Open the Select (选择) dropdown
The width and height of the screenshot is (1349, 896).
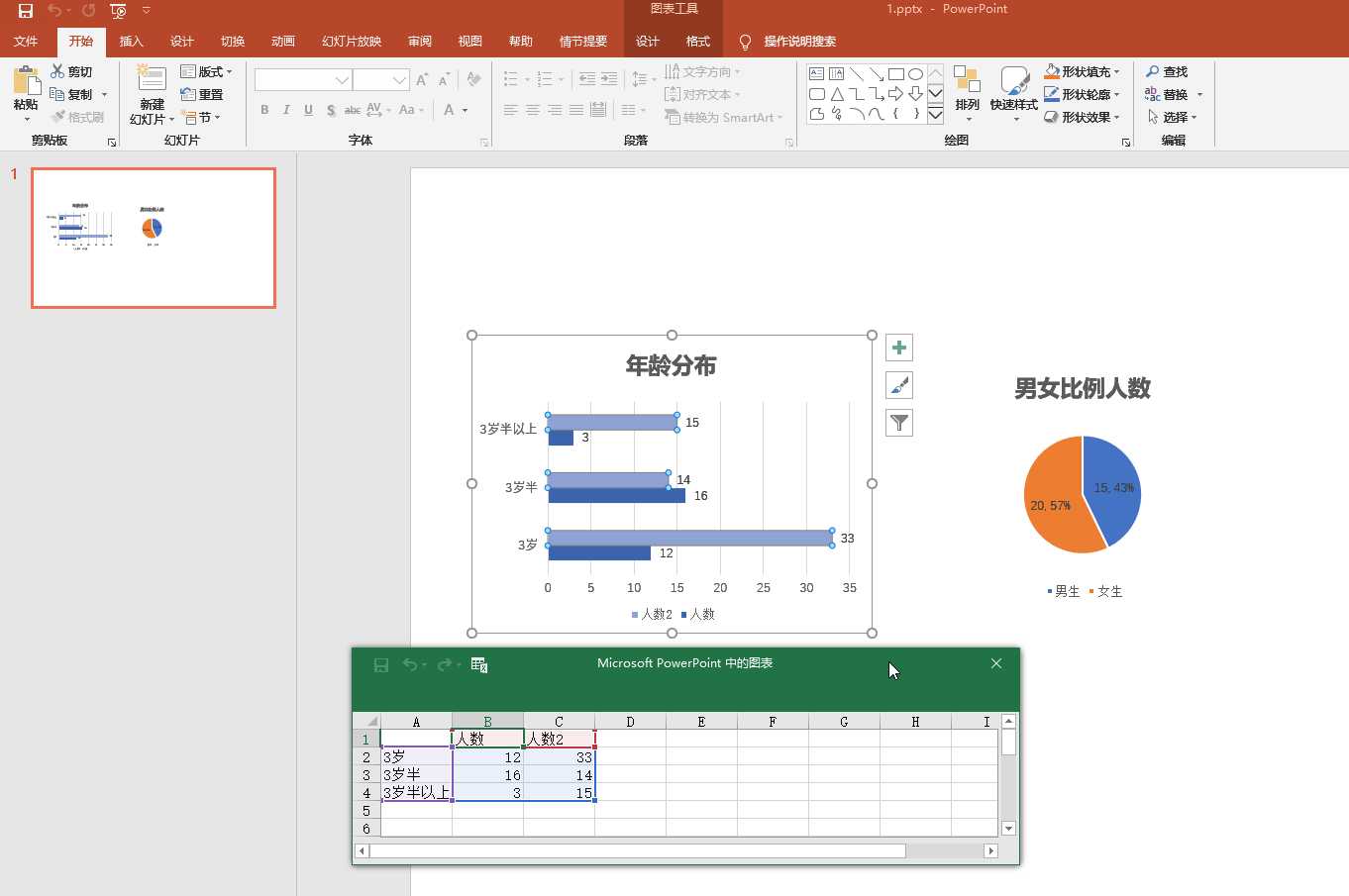pos(1173,117)
